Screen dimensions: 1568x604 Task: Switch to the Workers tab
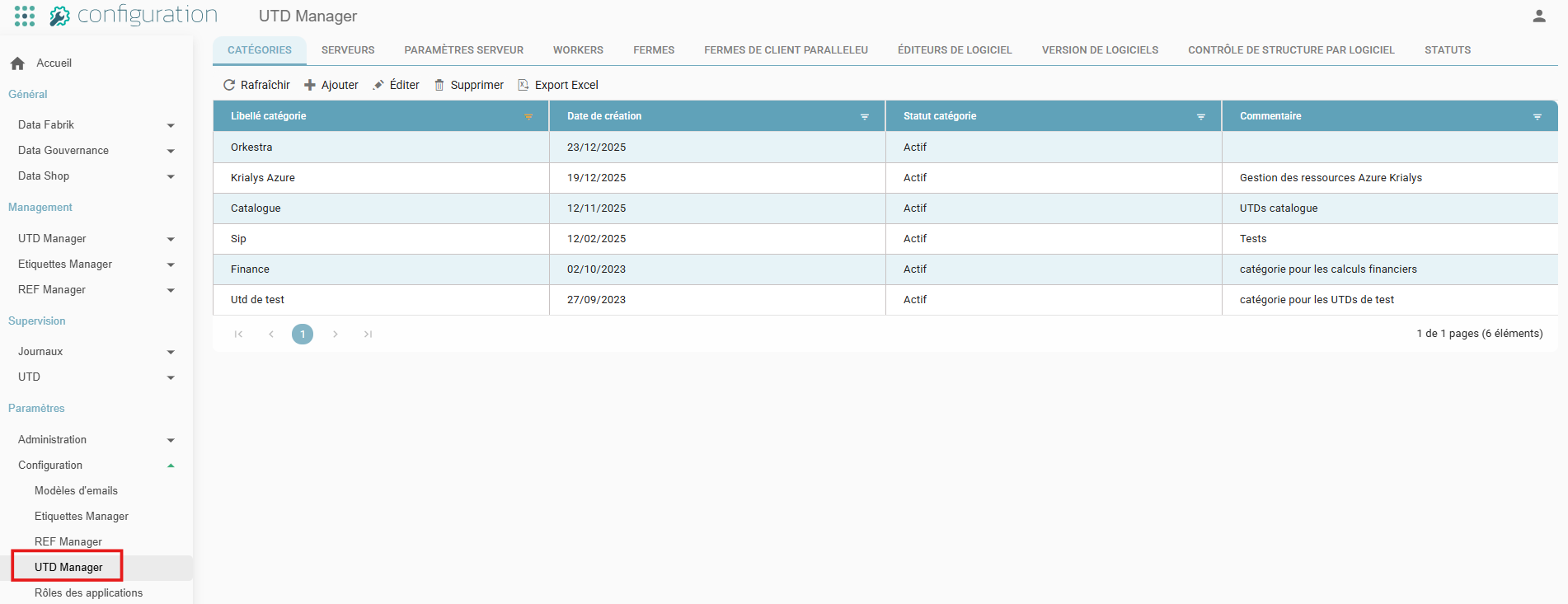click(x=578, y=50)
